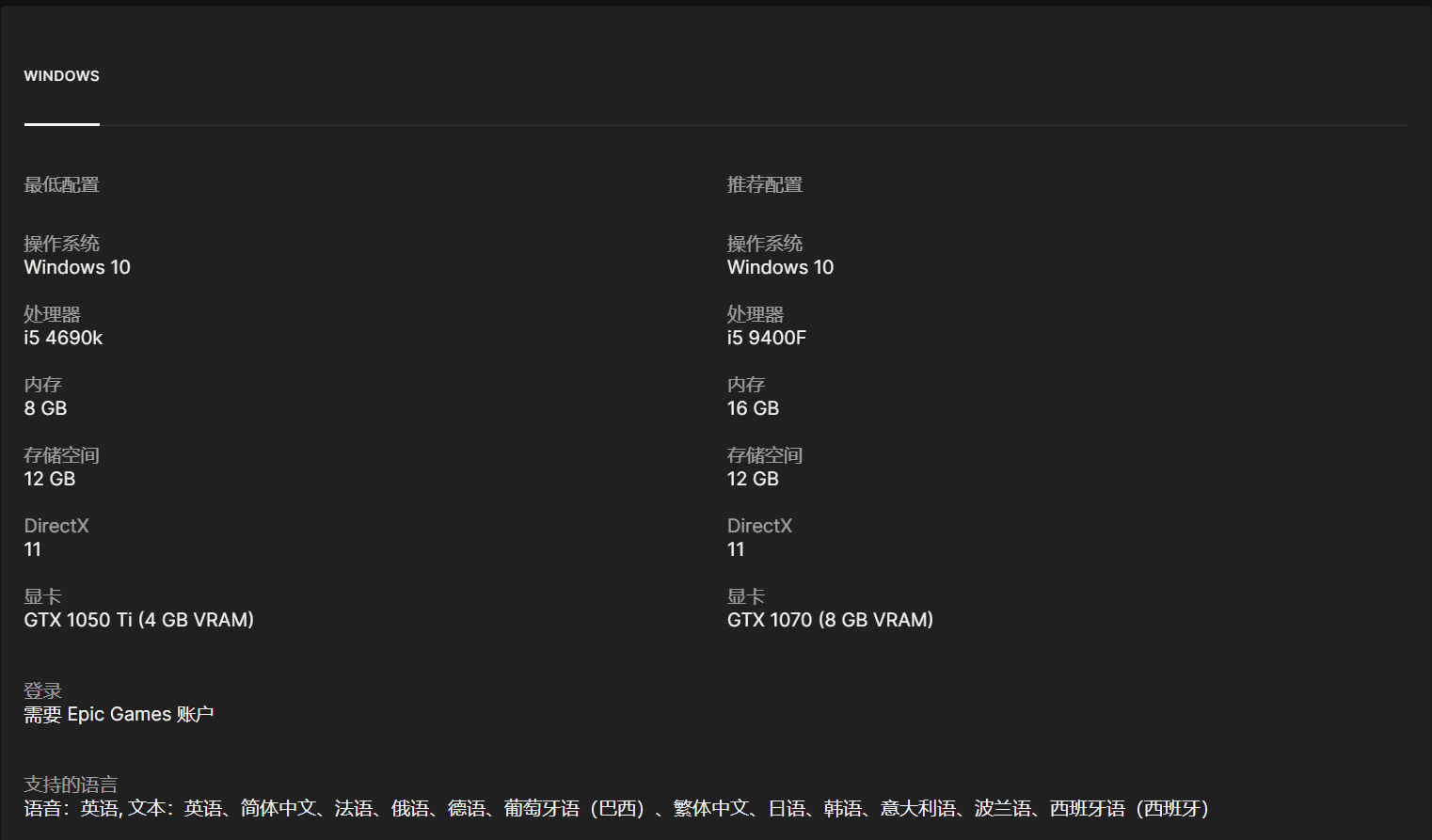Select the 最低配置 column header
The image size is (1432, 840).
[62, 184]
